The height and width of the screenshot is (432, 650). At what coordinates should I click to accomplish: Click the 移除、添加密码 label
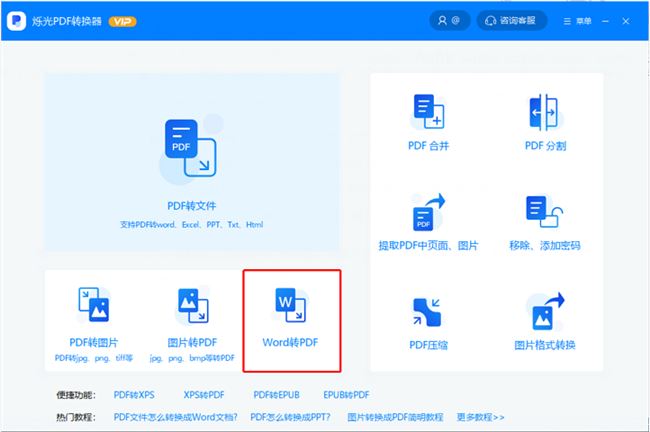545,245
